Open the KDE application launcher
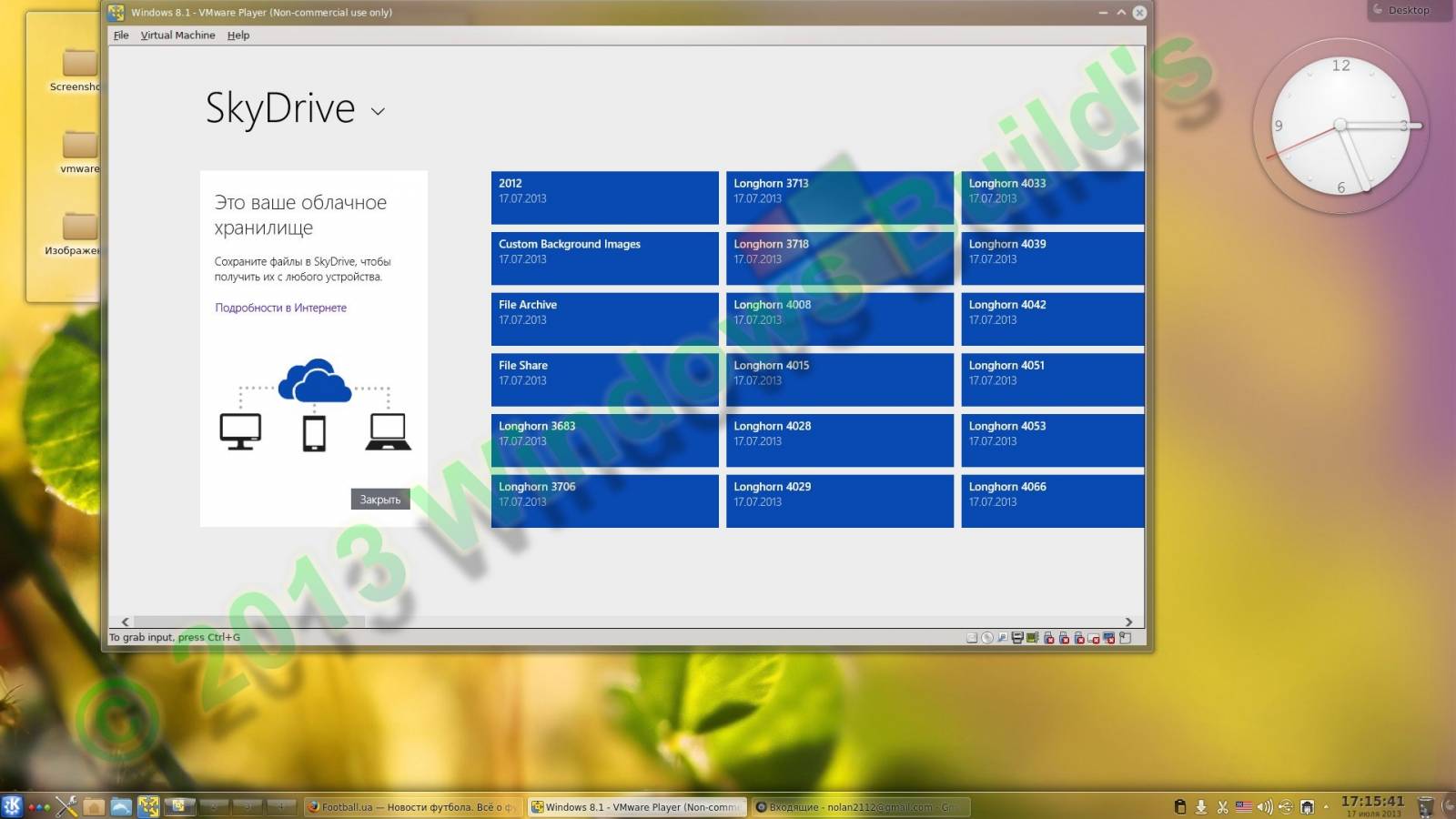 13,806
